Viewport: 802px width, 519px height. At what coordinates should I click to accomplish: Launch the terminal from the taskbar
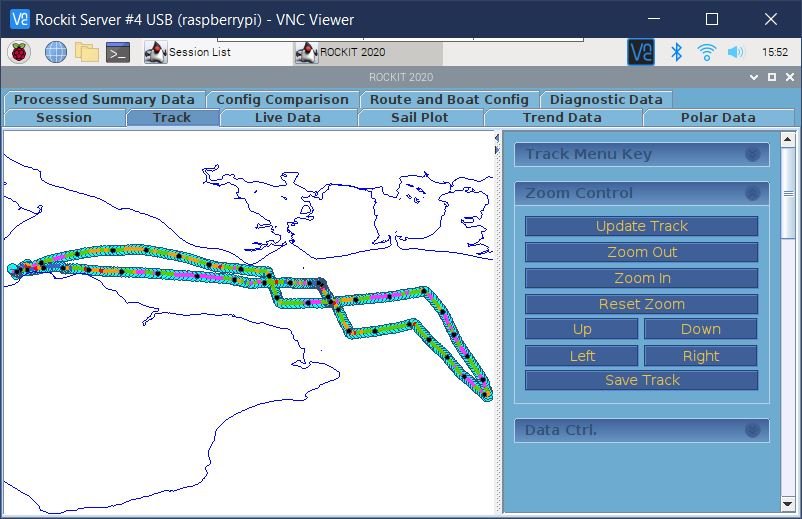pyautogui.click(x=118, y=52)
